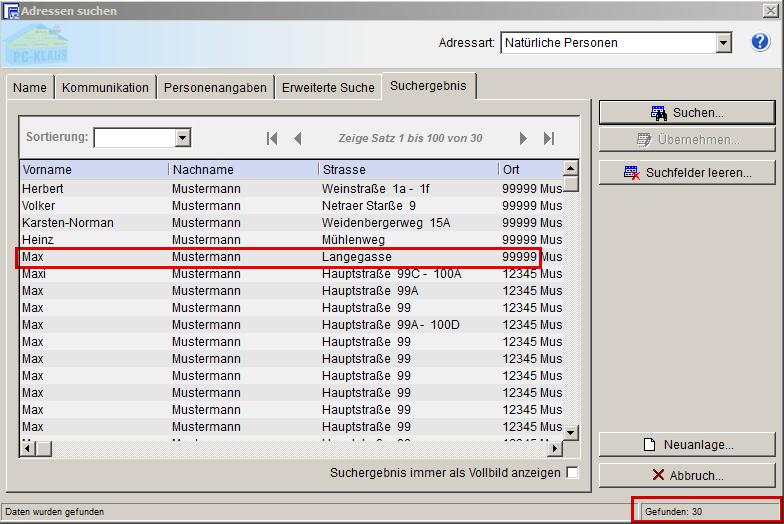This screenshot has height=524, width=784.
Task: Go to previous record page
Action: click(x=297, y=139)
